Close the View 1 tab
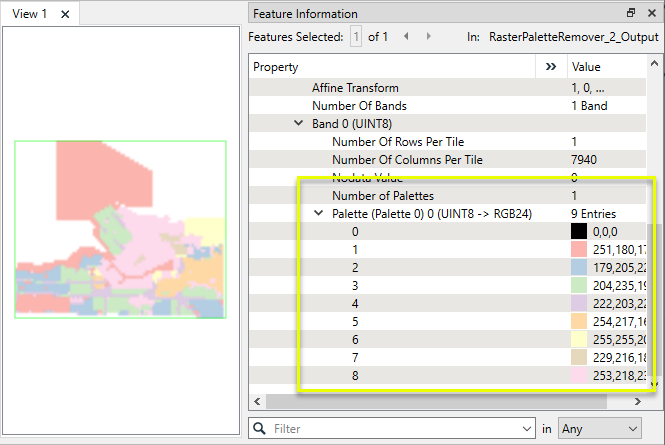The width and height of the screenshot is (665, 445). point(65,15)
